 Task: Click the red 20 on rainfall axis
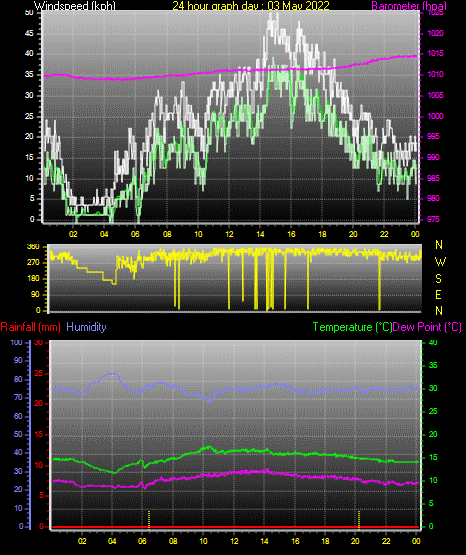39,404
